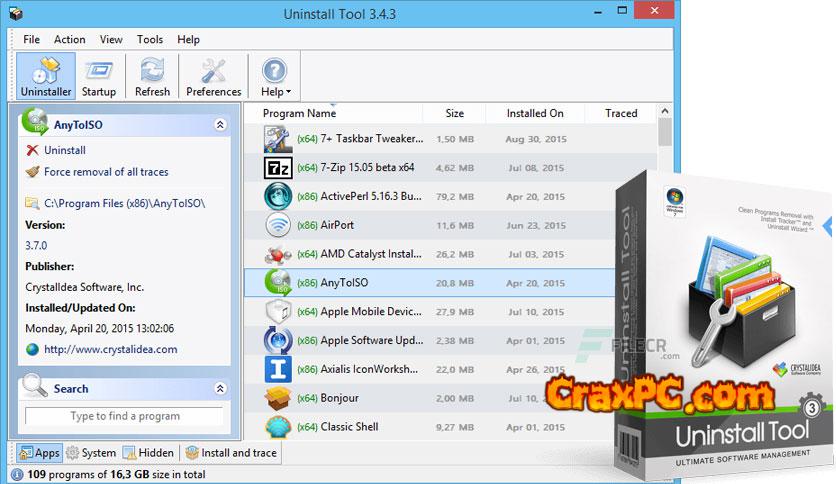Click the info icon in the status bar
Screen dimensions: 836x484
click(x=17, y=474)
